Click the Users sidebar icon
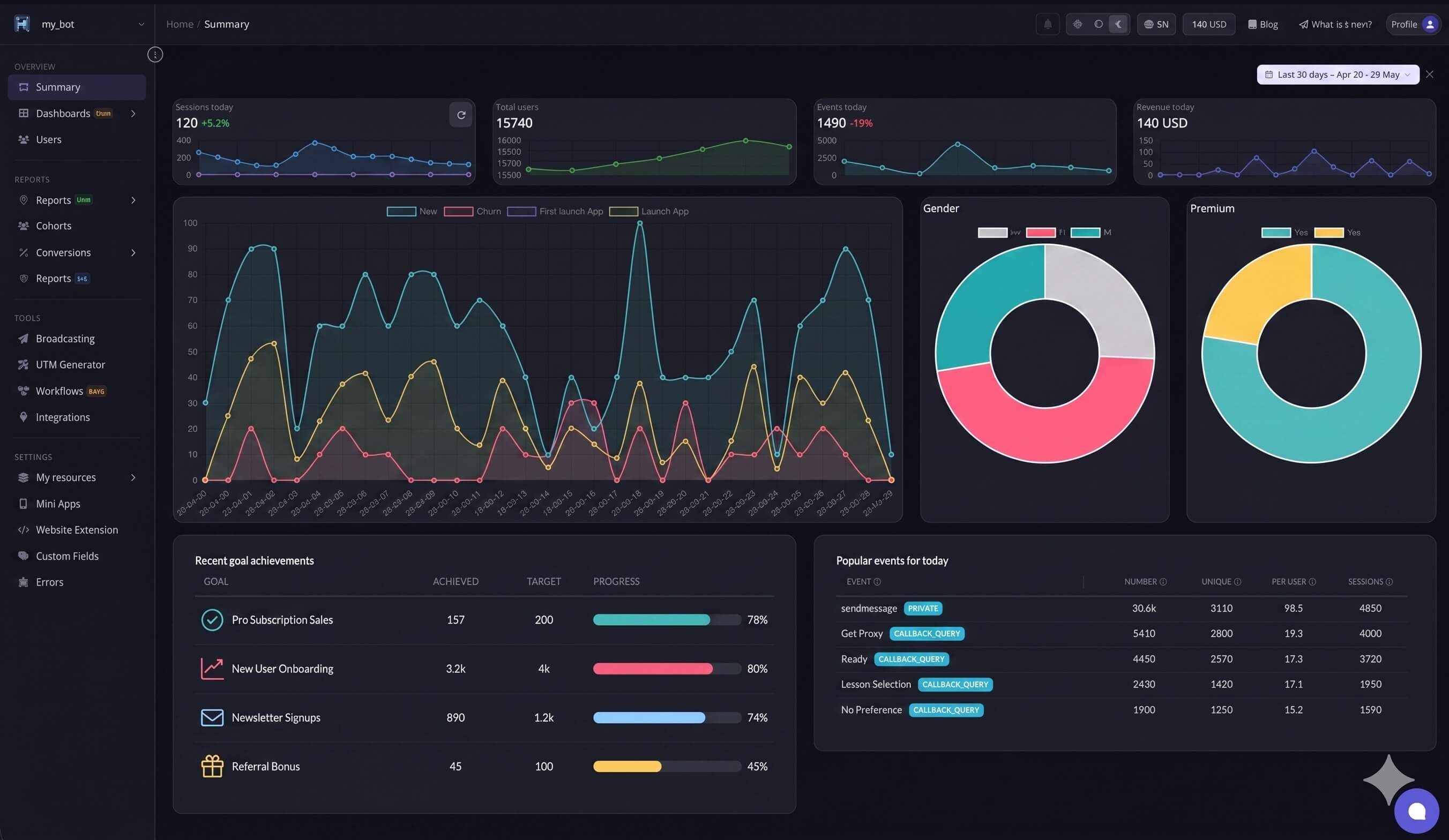The image size is (1449, 840). 24,139
